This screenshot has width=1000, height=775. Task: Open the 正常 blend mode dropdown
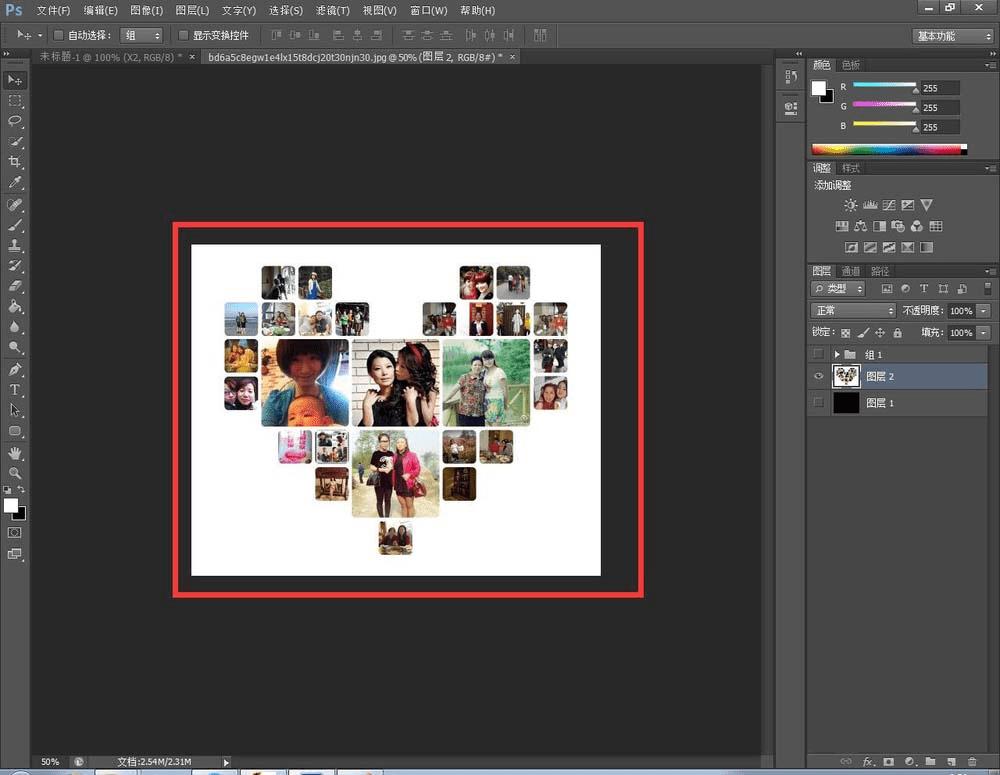[x=853, y=311]
